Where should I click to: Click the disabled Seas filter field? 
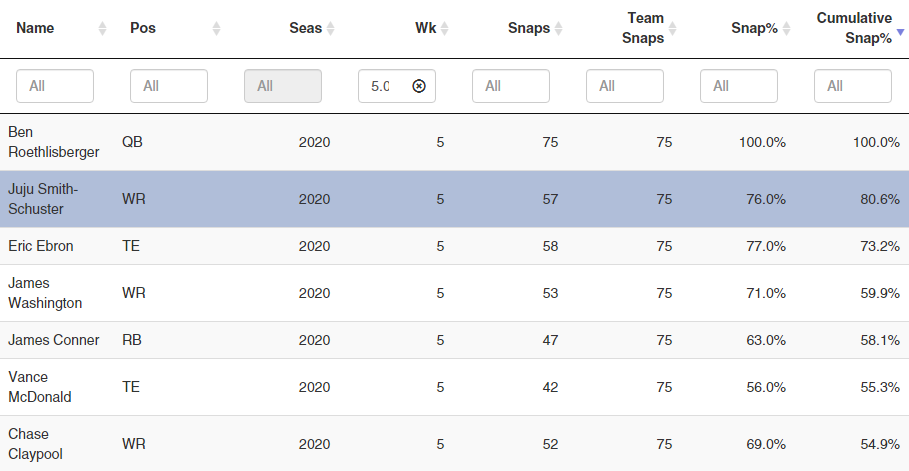click(283, 86)
